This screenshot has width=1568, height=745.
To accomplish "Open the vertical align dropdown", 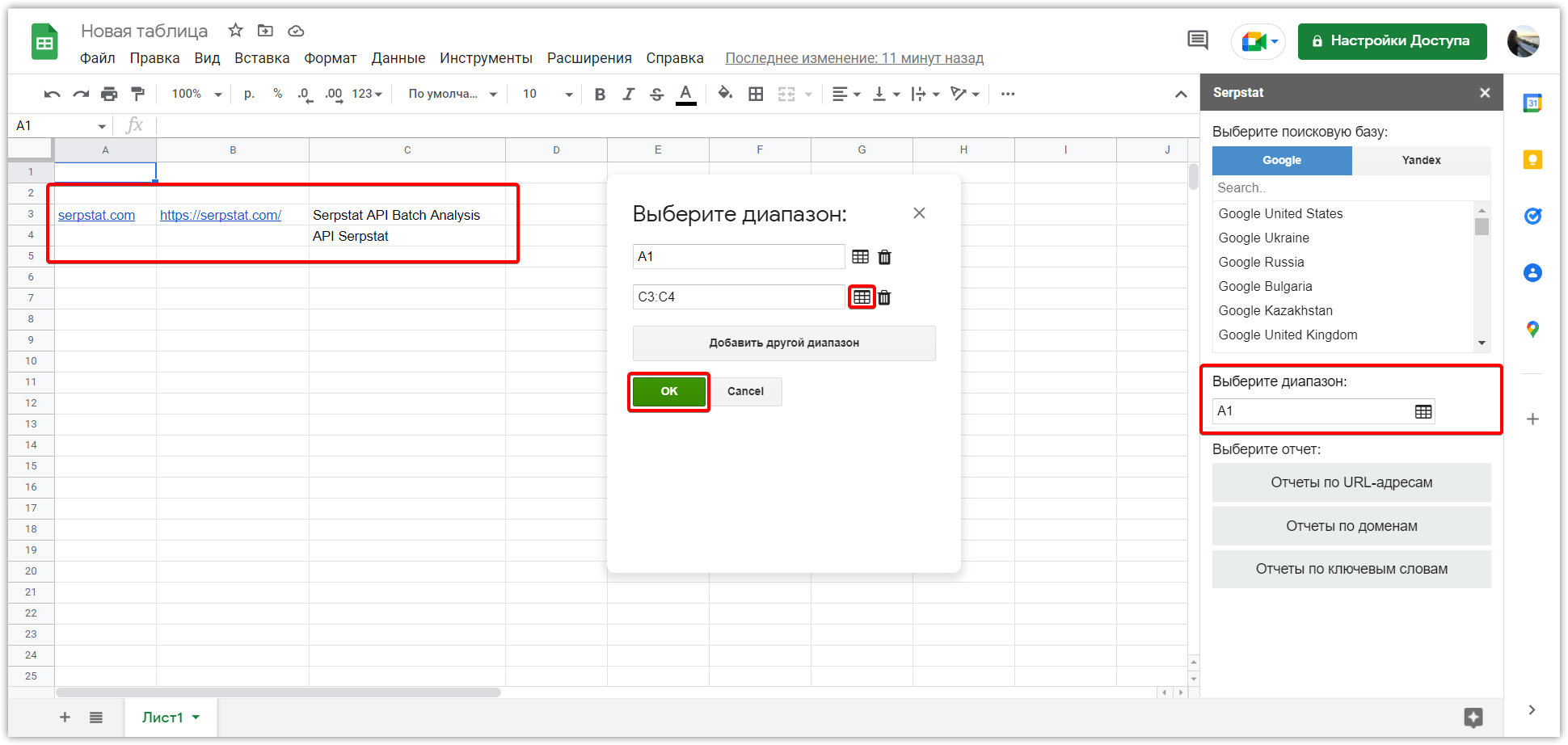I will (x=887, y=95).
